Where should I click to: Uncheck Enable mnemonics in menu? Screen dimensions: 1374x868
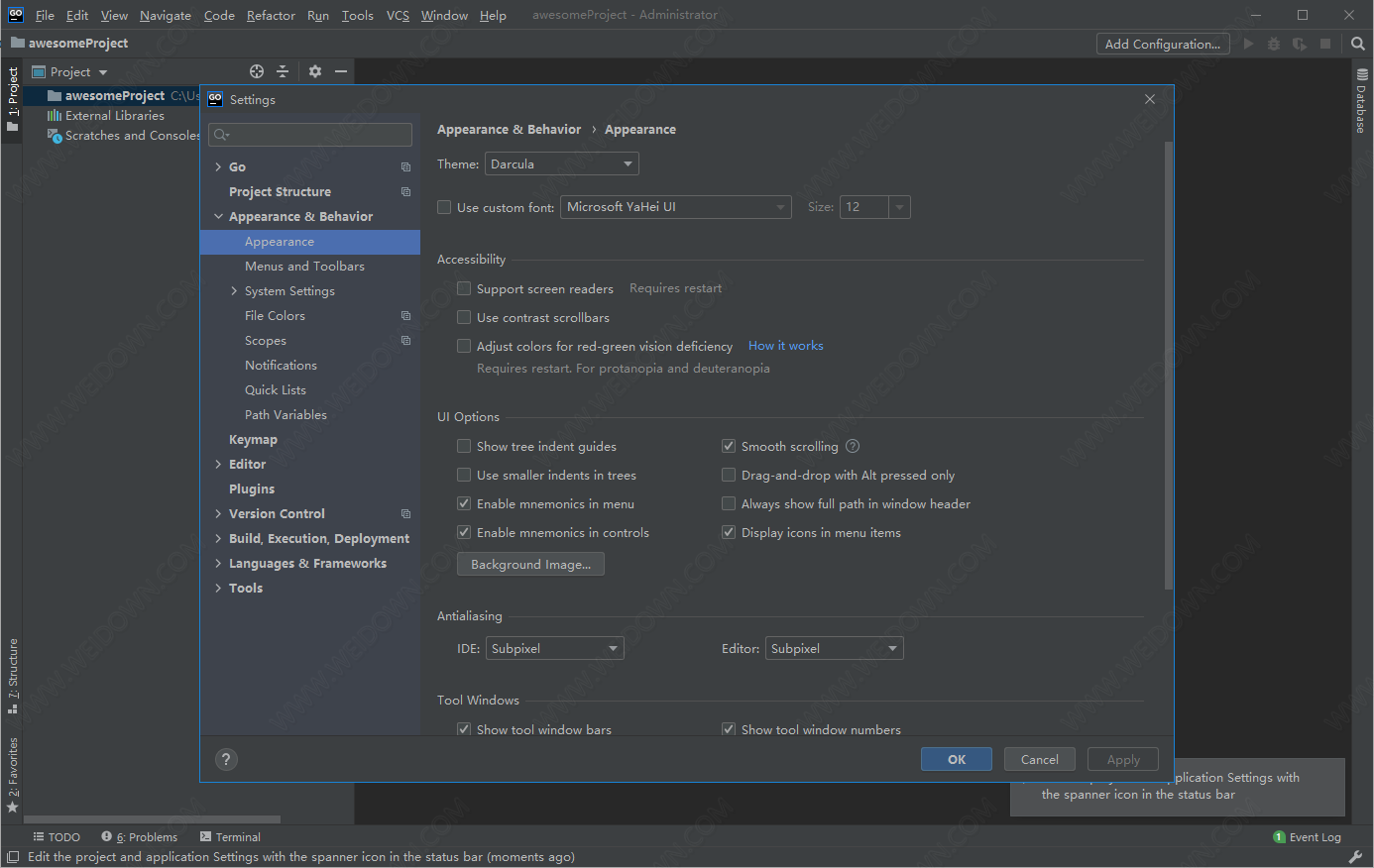pos(464,503)
